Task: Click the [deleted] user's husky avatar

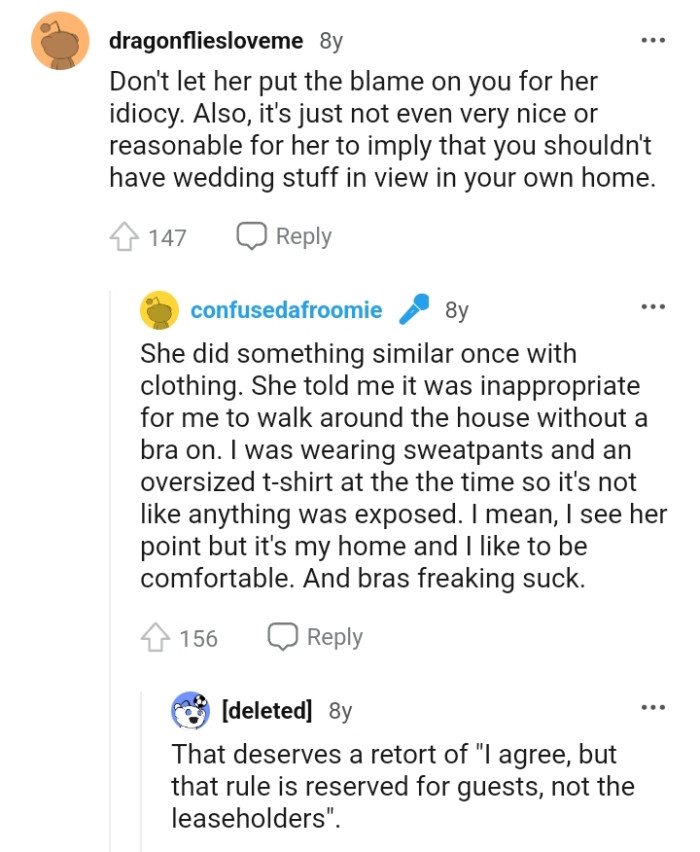Action: pos(187,711)
